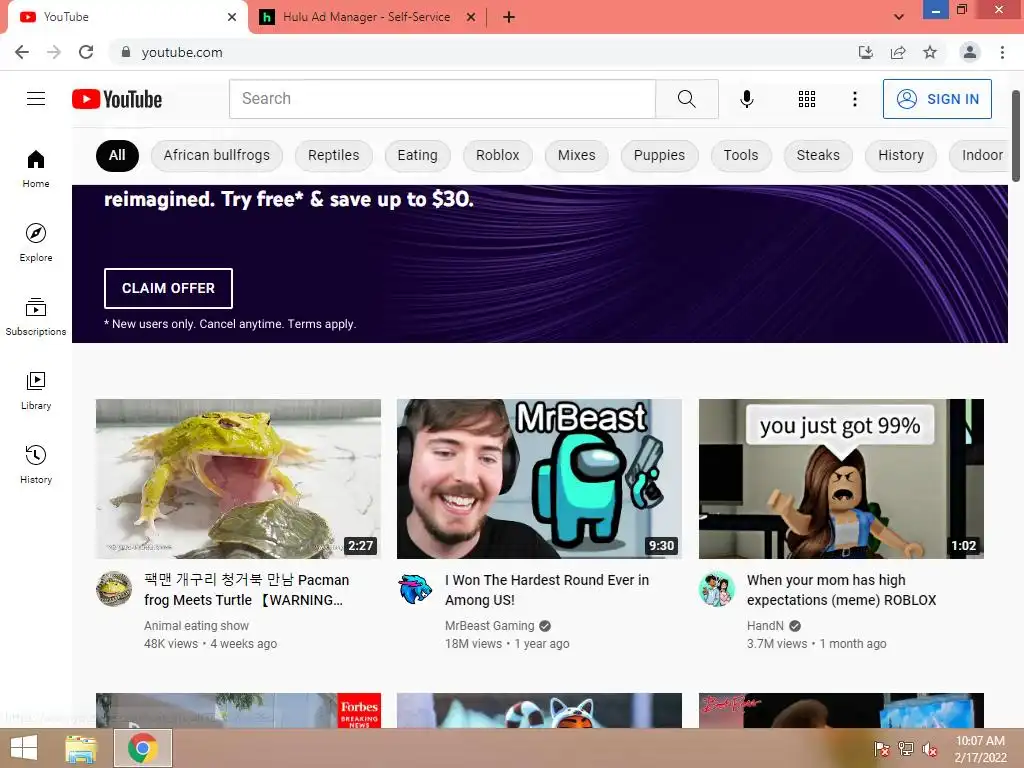
Task: Select the African bullfrogs filter chip
Action: pos(216,155)
